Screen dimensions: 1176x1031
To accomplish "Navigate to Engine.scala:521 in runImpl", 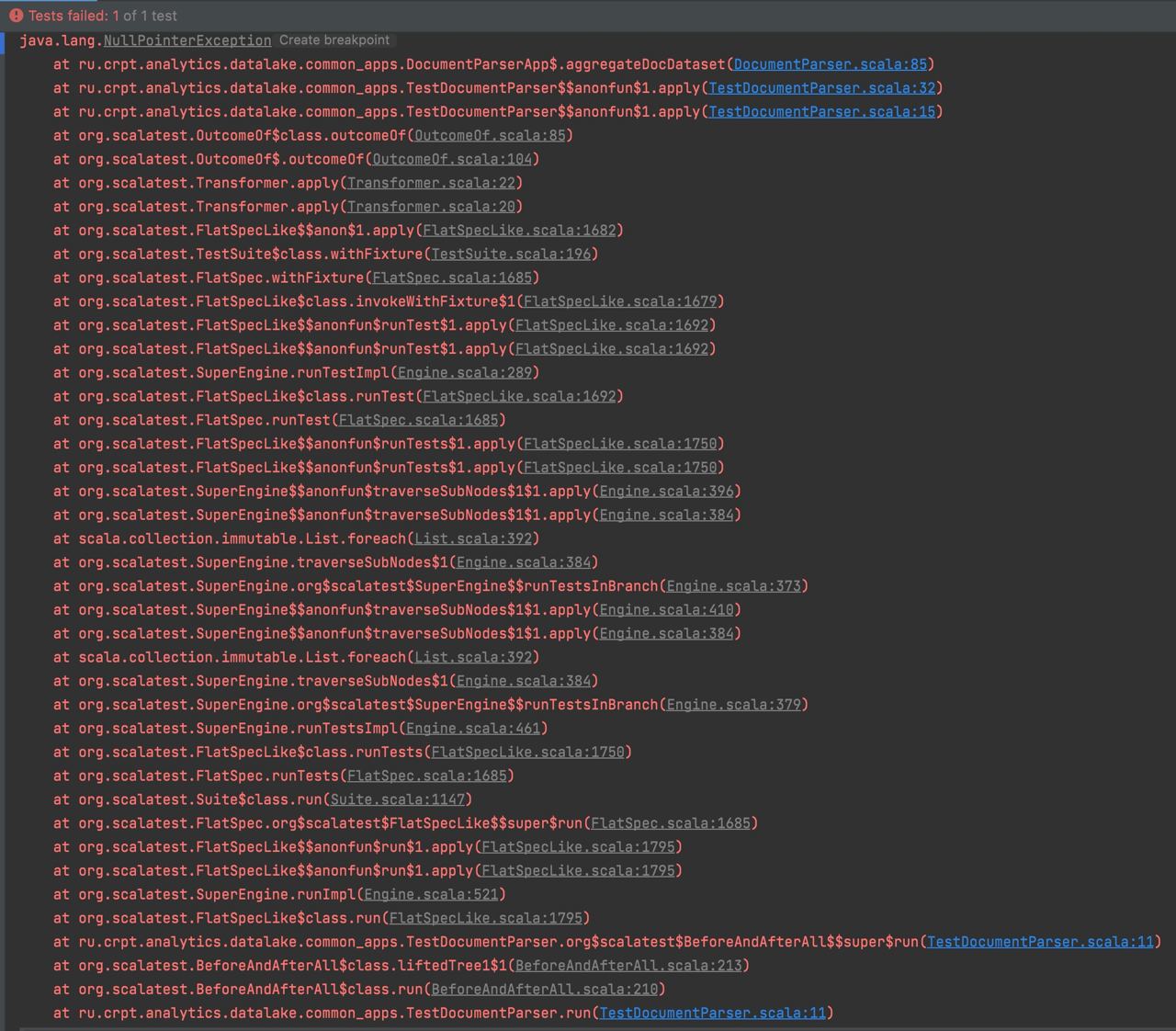I will point(431,895).
